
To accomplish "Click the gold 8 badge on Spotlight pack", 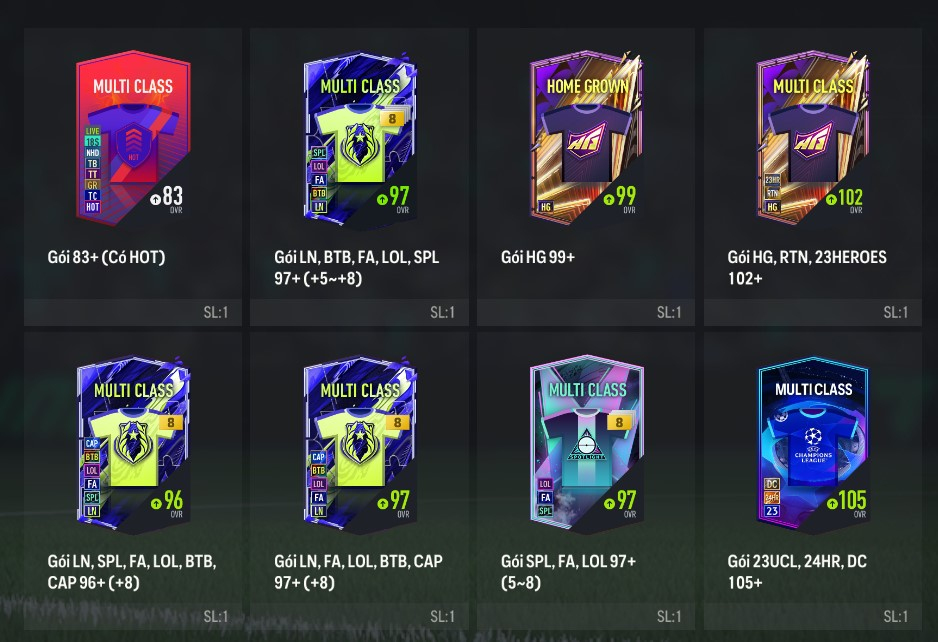I will click(619, 422).
